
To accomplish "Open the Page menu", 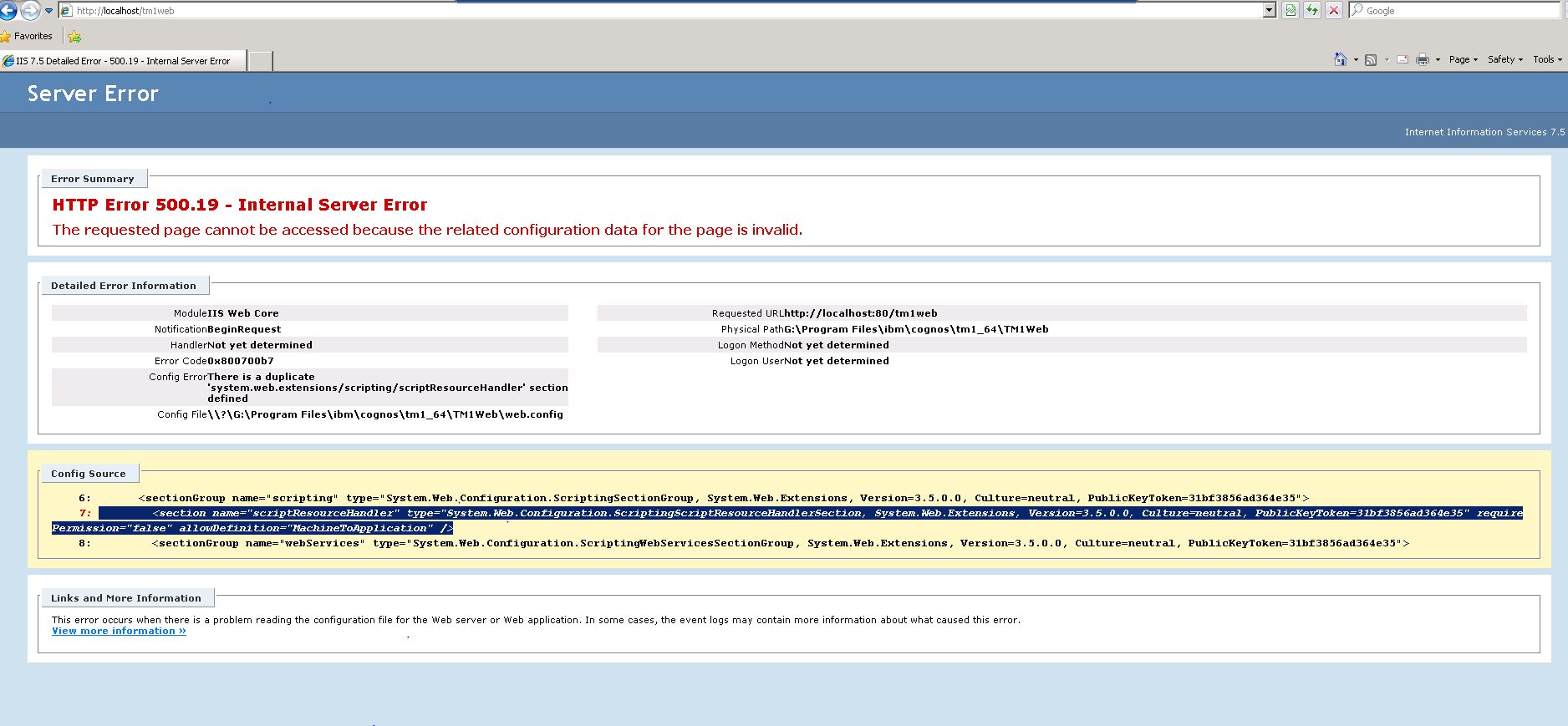I will coord(1464,59).
